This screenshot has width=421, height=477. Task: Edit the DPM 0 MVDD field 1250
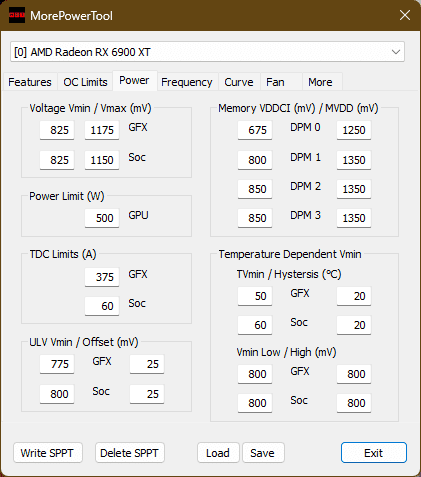[354, 130]
